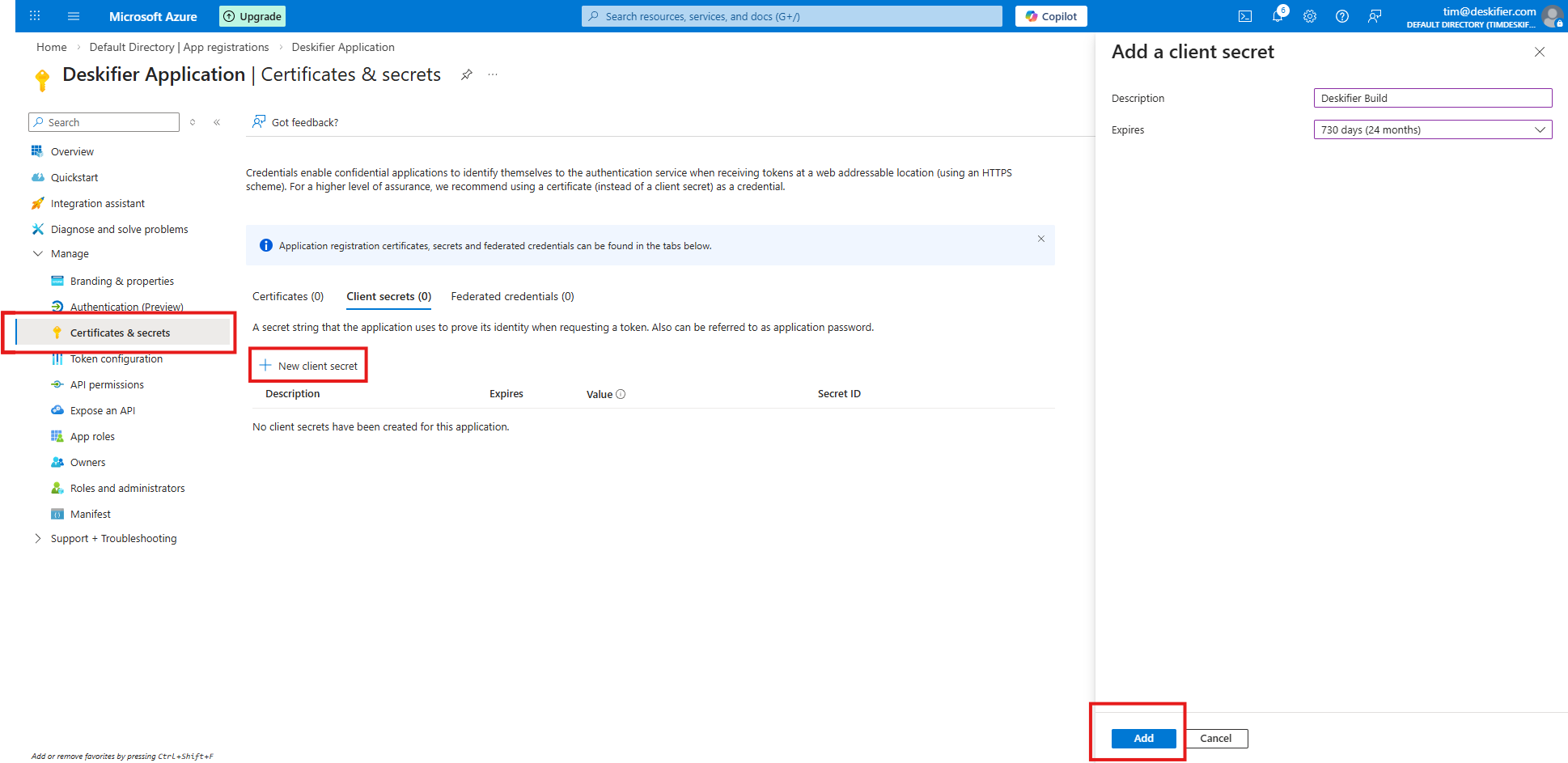
Task: Open Diagnose and solve problems
Action: [119, 229]
